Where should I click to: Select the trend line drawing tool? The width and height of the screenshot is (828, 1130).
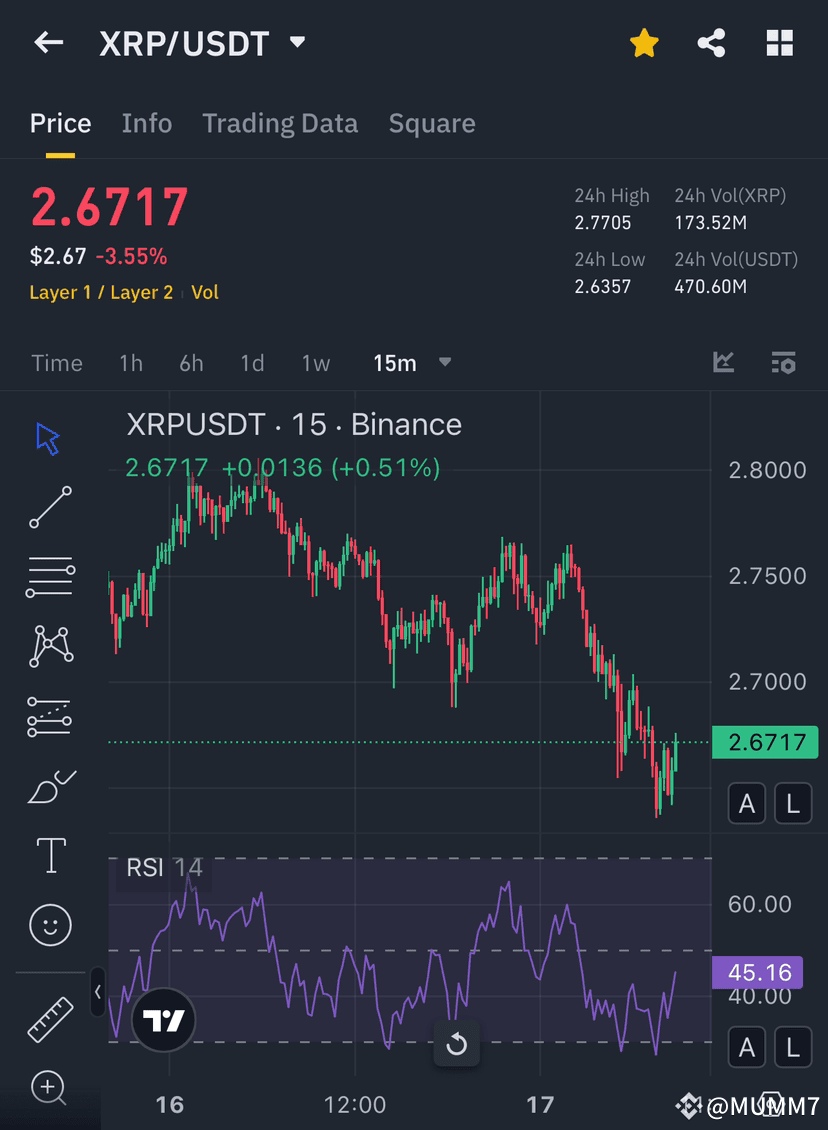click(x=50, y=507)
